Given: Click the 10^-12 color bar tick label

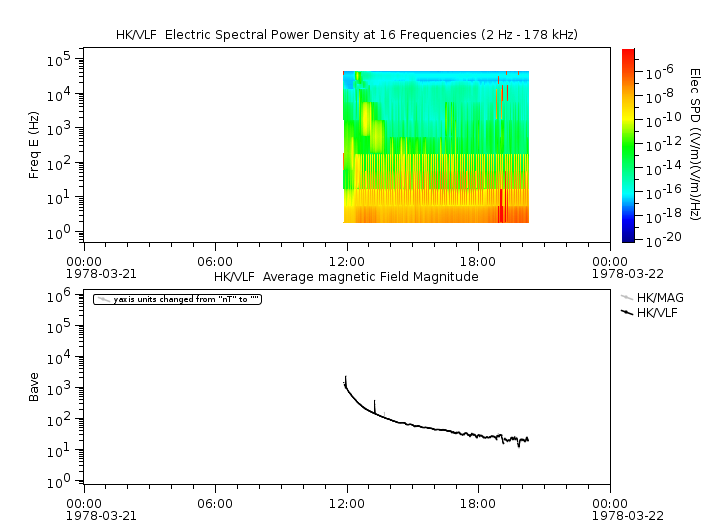Looking at the screenshot, I should pos(661,145).
